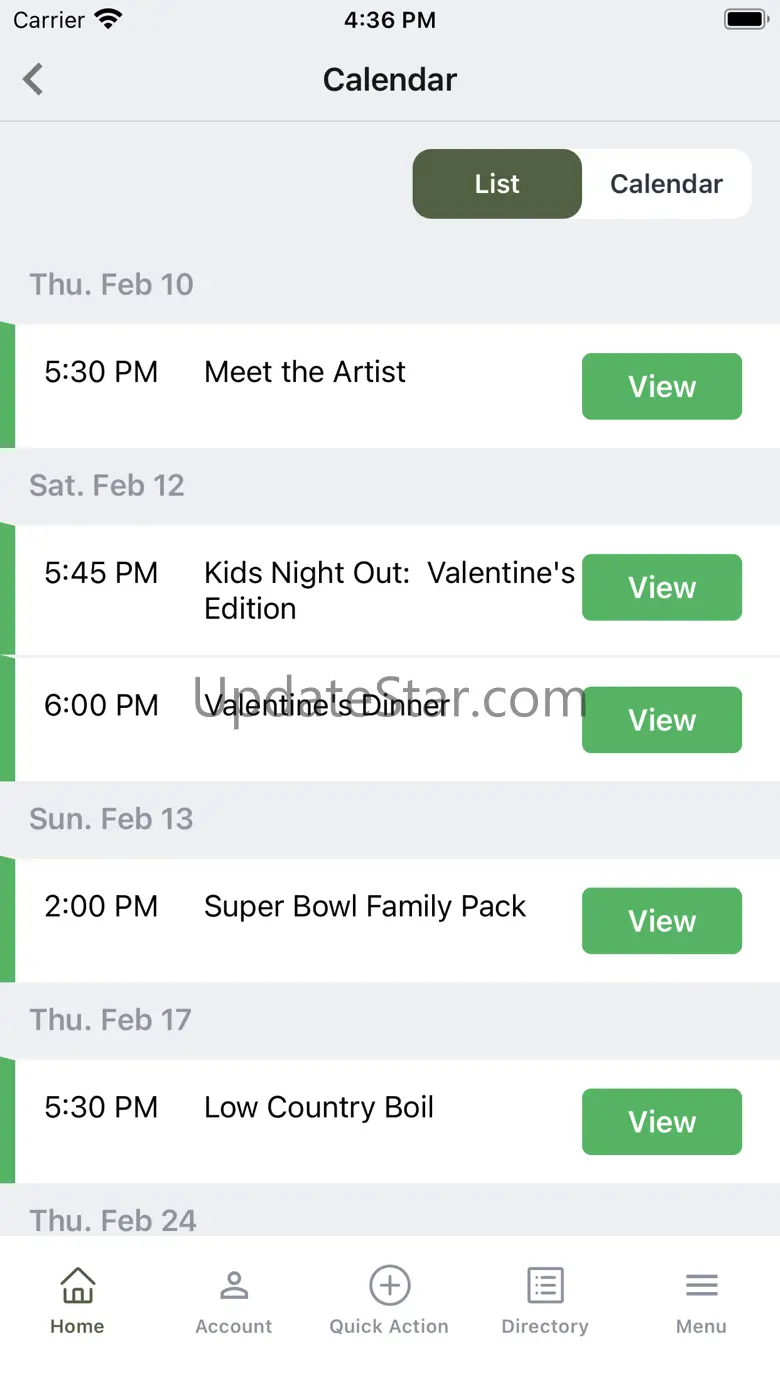The width and height of the screenshot is (780, 1387).
Task: Select the Meet the Artist title
Action: tap(305, 372)
